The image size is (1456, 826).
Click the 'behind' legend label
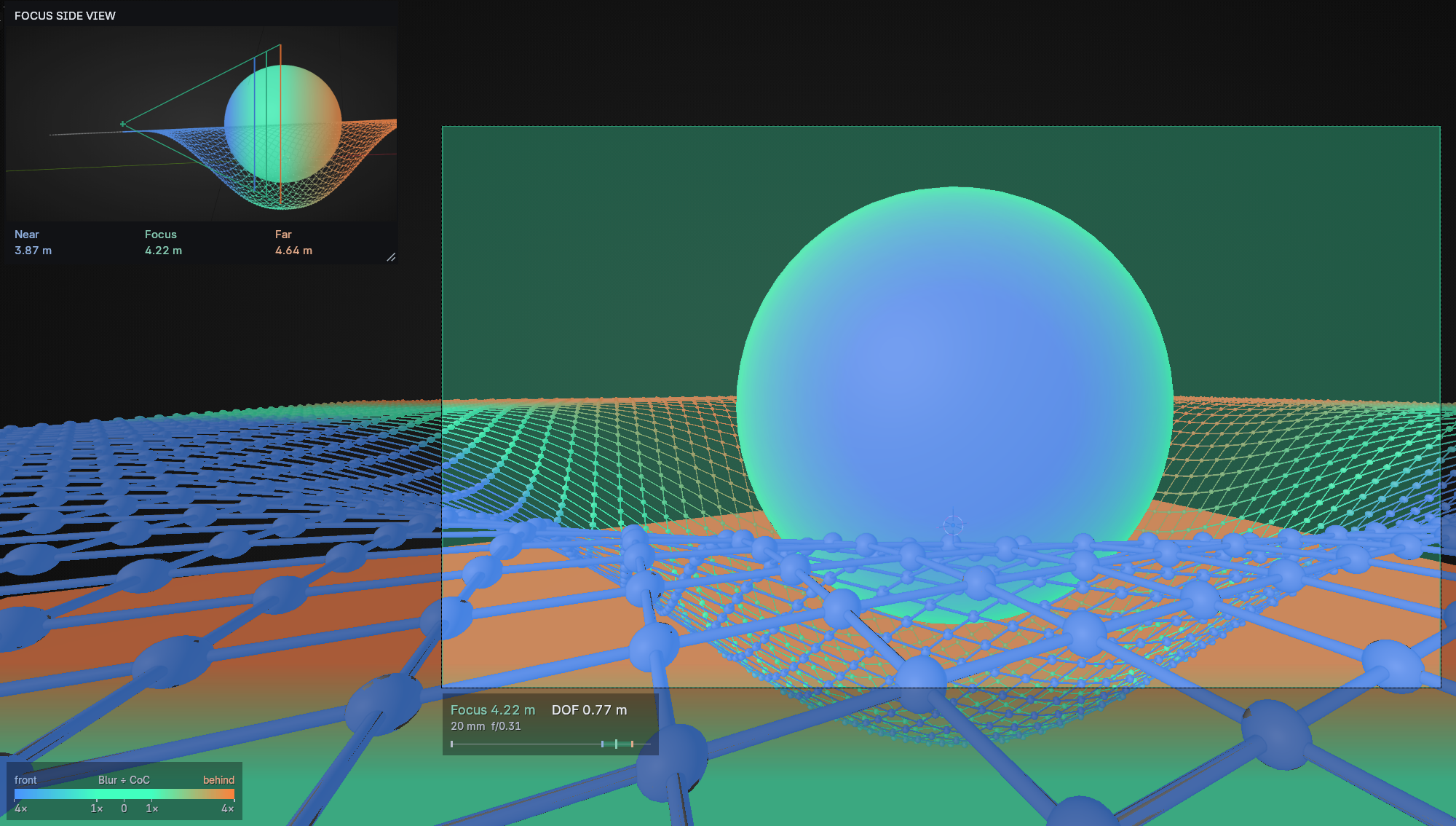point(218,780)
